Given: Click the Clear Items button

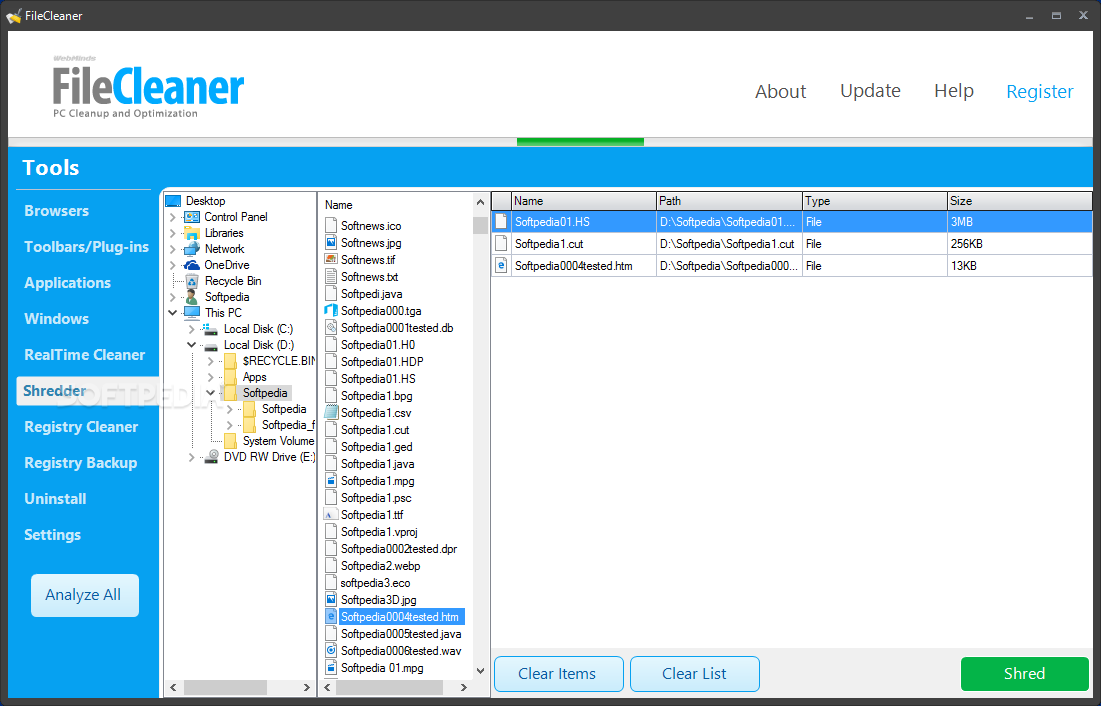Looking at the screenshot, I should coord(558,674).
